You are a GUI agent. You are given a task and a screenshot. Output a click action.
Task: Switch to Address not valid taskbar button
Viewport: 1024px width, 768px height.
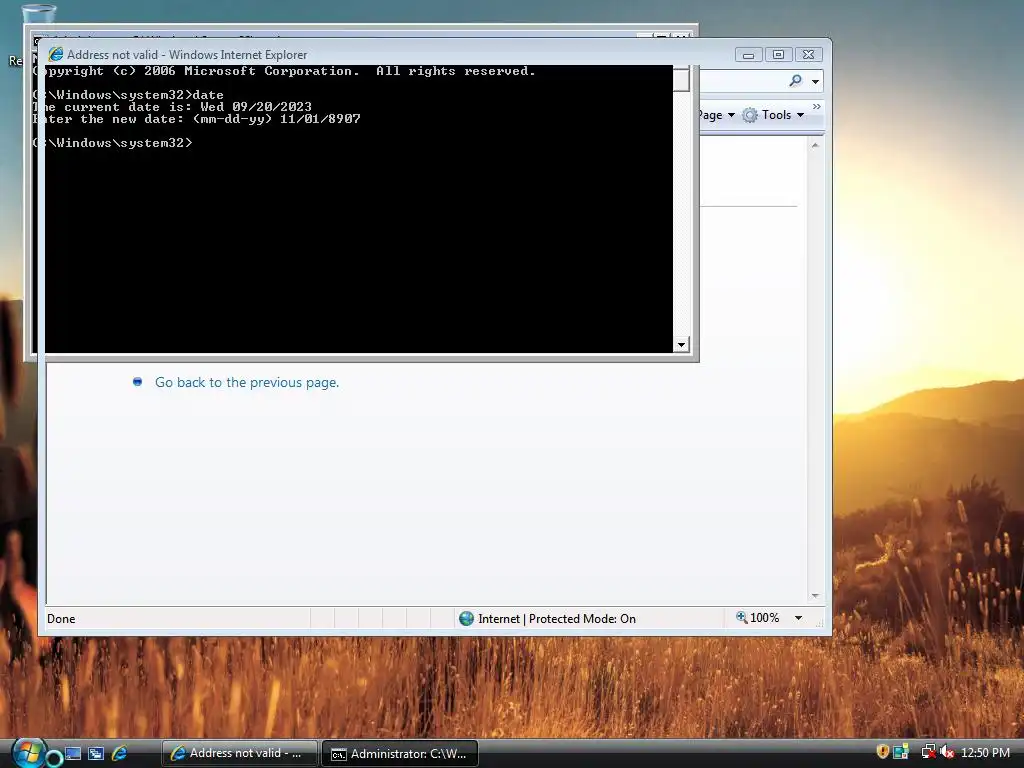[239, 753]
